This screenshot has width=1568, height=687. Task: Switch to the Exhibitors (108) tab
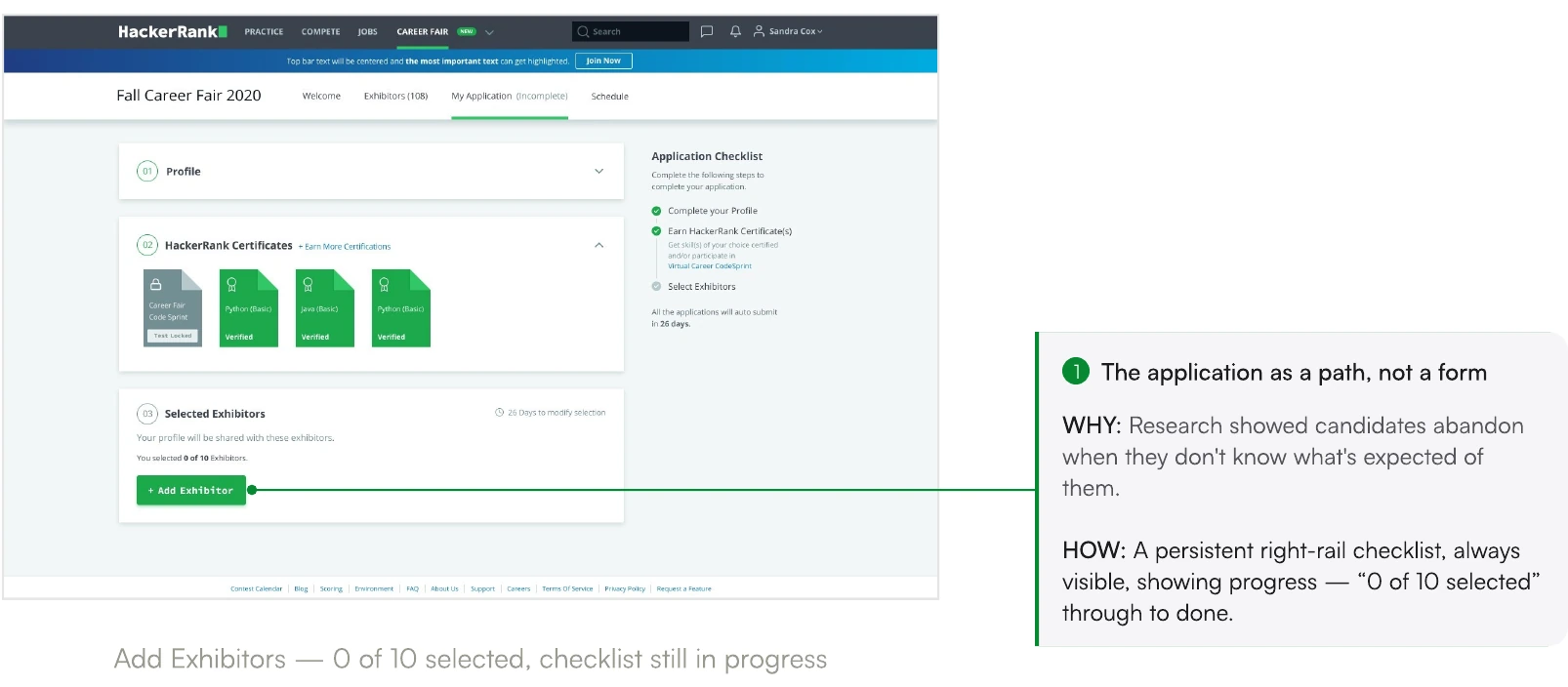[395, 96]
